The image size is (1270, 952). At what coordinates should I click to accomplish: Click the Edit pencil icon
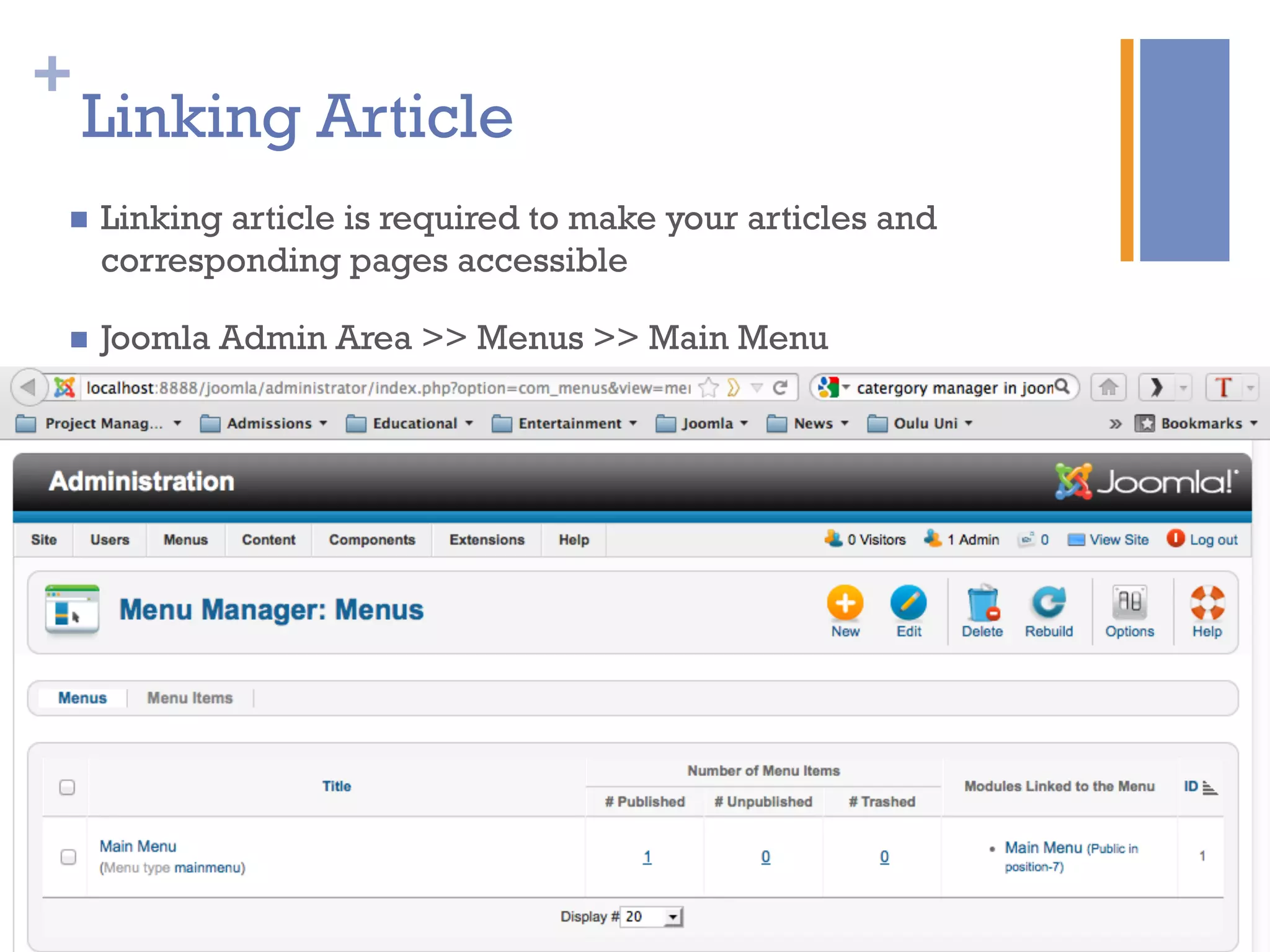[908, 602]
